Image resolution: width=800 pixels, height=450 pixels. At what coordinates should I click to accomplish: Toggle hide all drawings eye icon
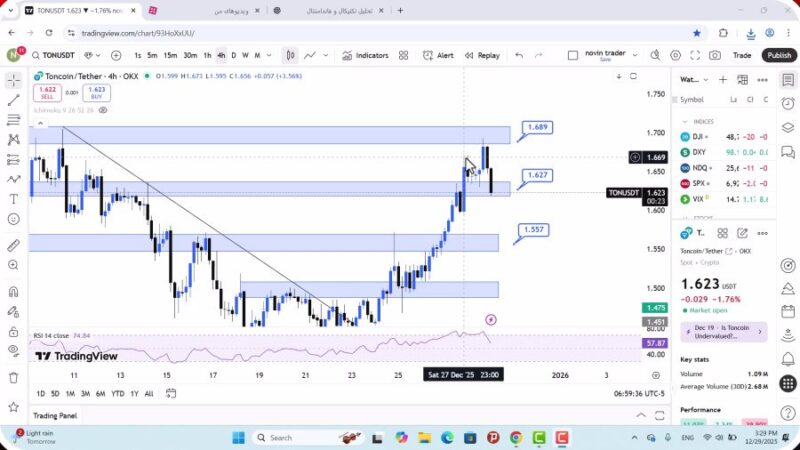[13, 348]
